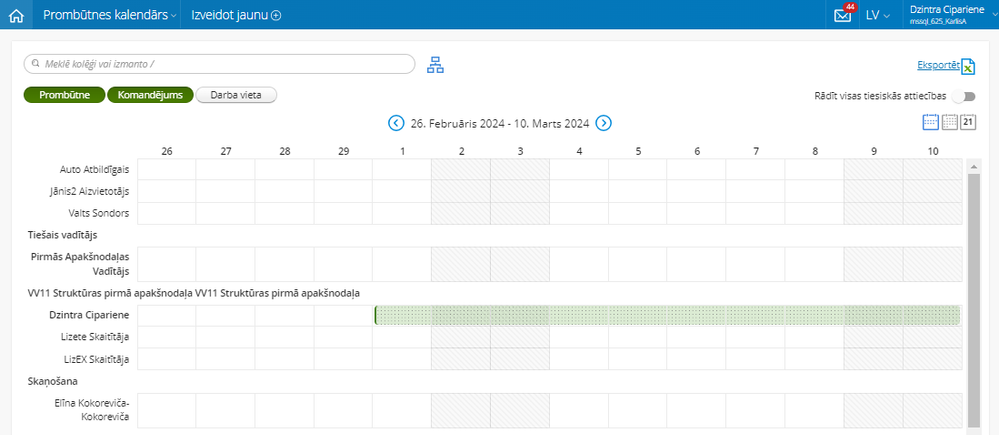Click the Excel export icon
The width and height of the screenshot is (999, 435).
coord(968,67)
